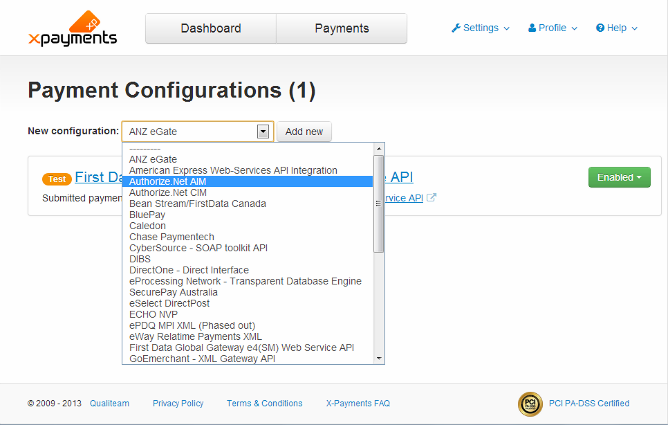Image resolution: width=668 pixels, height=425 pixels.
Task: Open the green Enabled status dropdown
Action: pos(619,177)
